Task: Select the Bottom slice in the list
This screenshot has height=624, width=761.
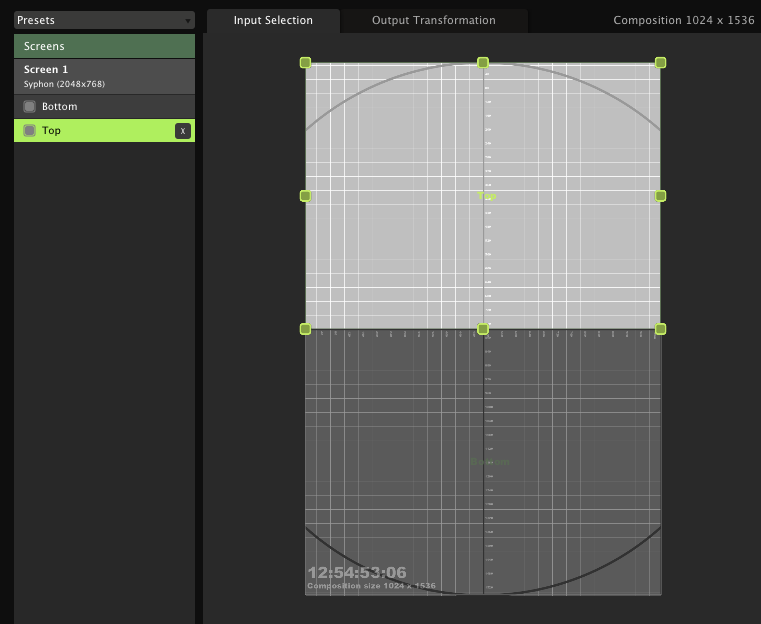Action: click(x=100, y=107)
